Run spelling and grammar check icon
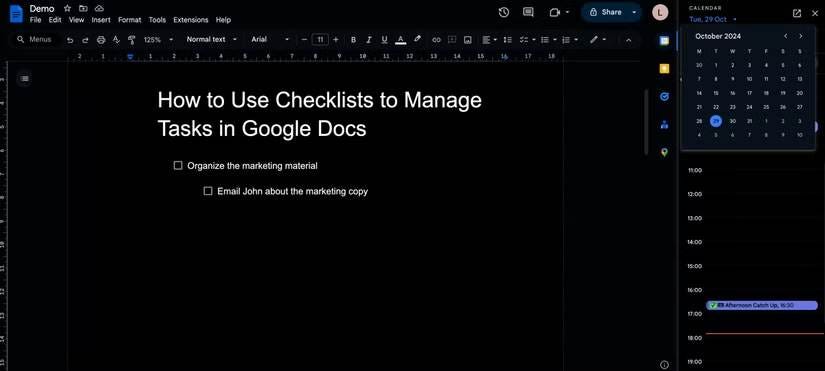825x371 pixels. point(116,39)
